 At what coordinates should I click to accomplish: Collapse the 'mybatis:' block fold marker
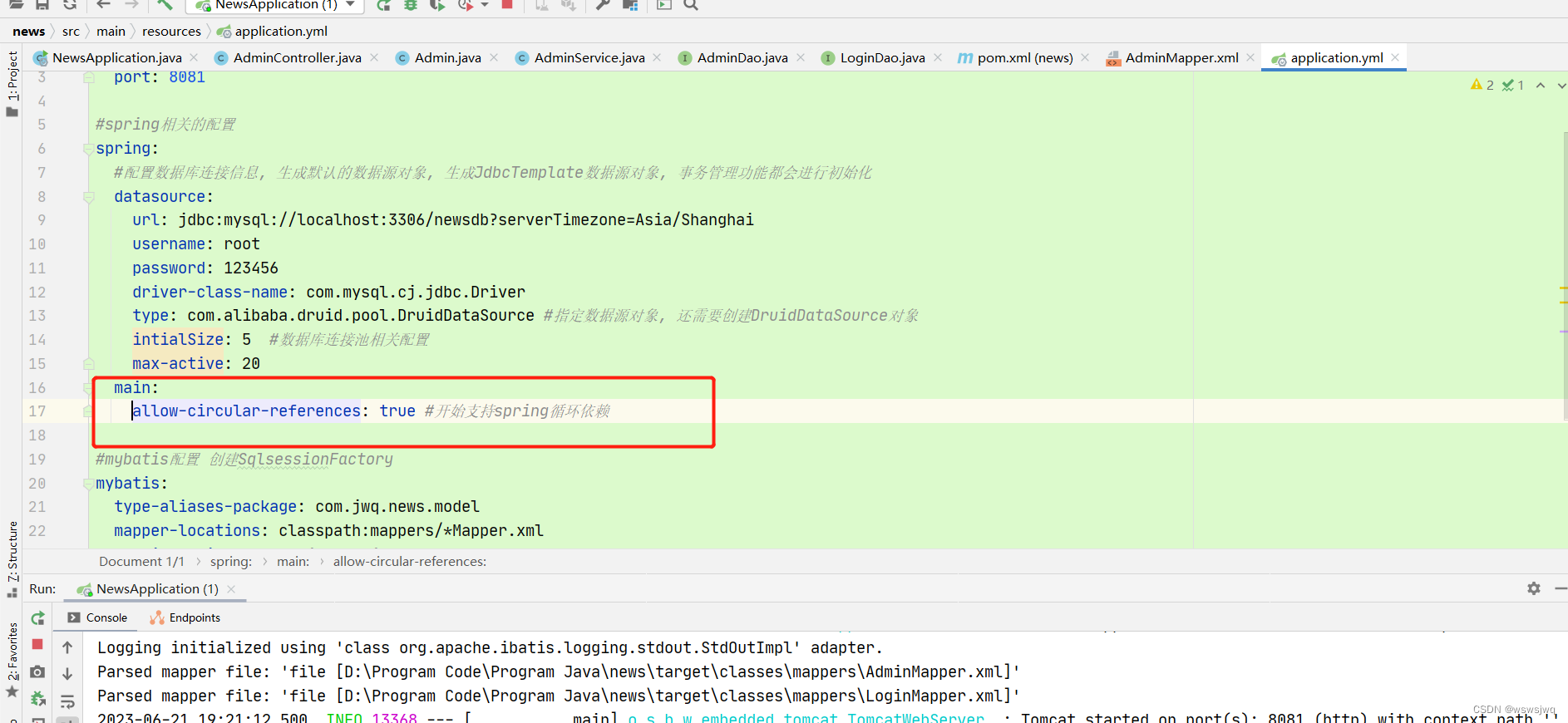[88, 484]
